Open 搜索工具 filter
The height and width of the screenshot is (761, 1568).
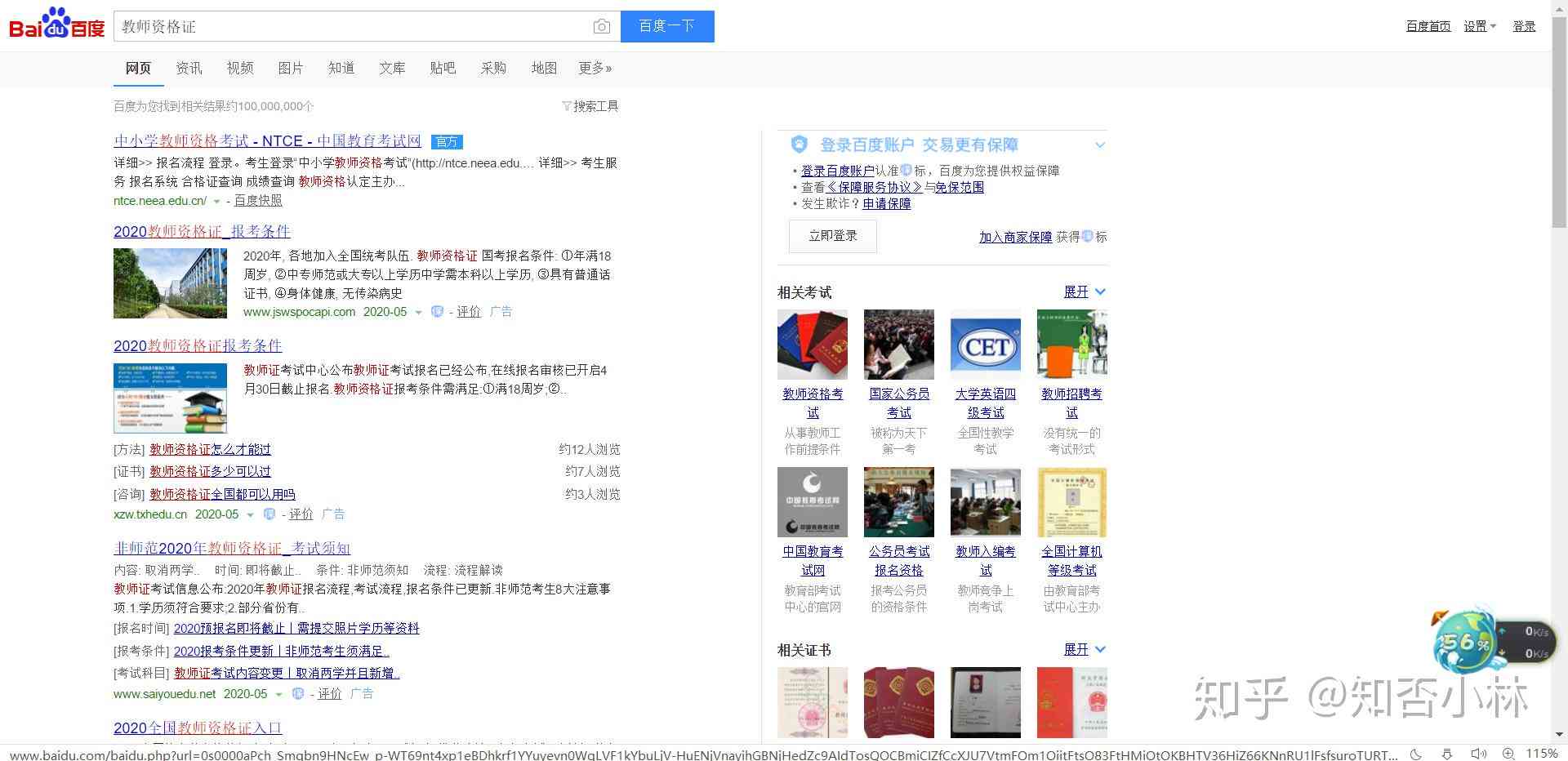(x=590, y=106)
